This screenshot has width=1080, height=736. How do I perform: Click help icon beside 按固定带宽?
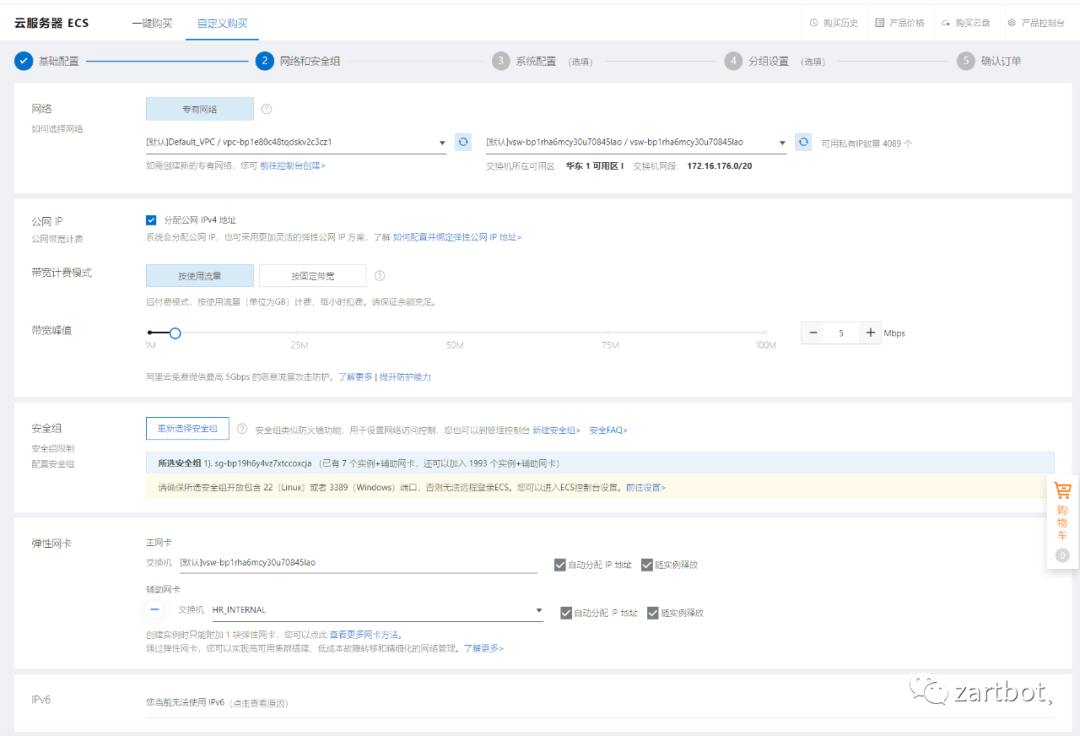tap(380, 275)
